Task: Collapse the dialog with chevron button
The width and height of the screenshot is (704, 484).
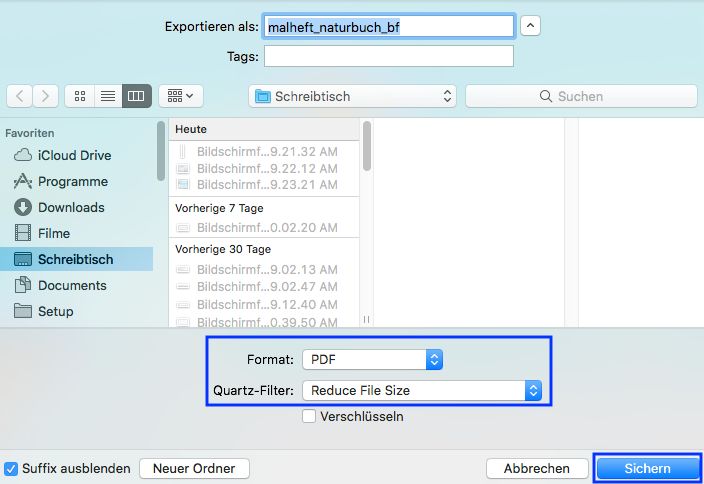Action: 530,26
